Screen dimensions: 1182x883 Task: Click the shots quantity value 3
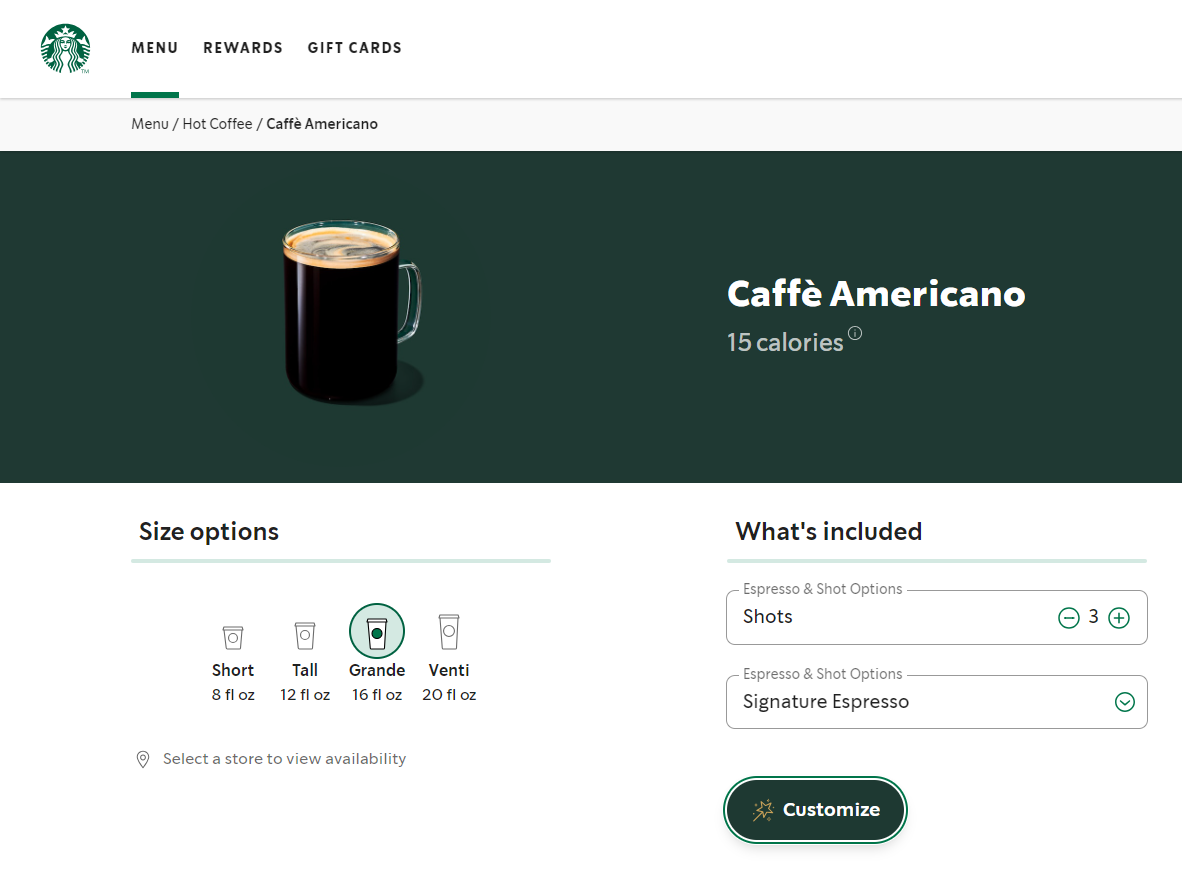point(1093,617)
